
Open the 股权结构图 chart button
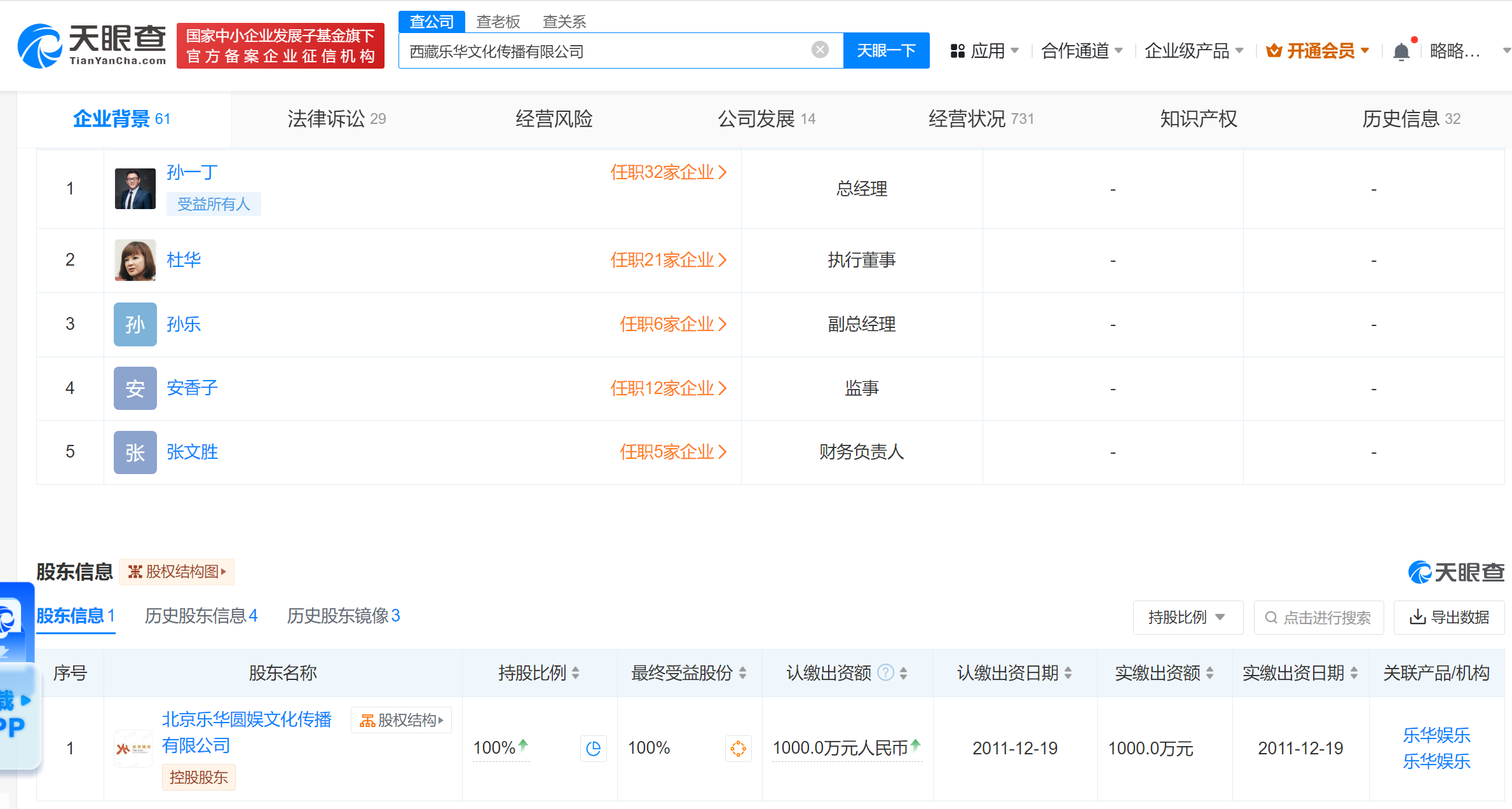coord(177,571)
